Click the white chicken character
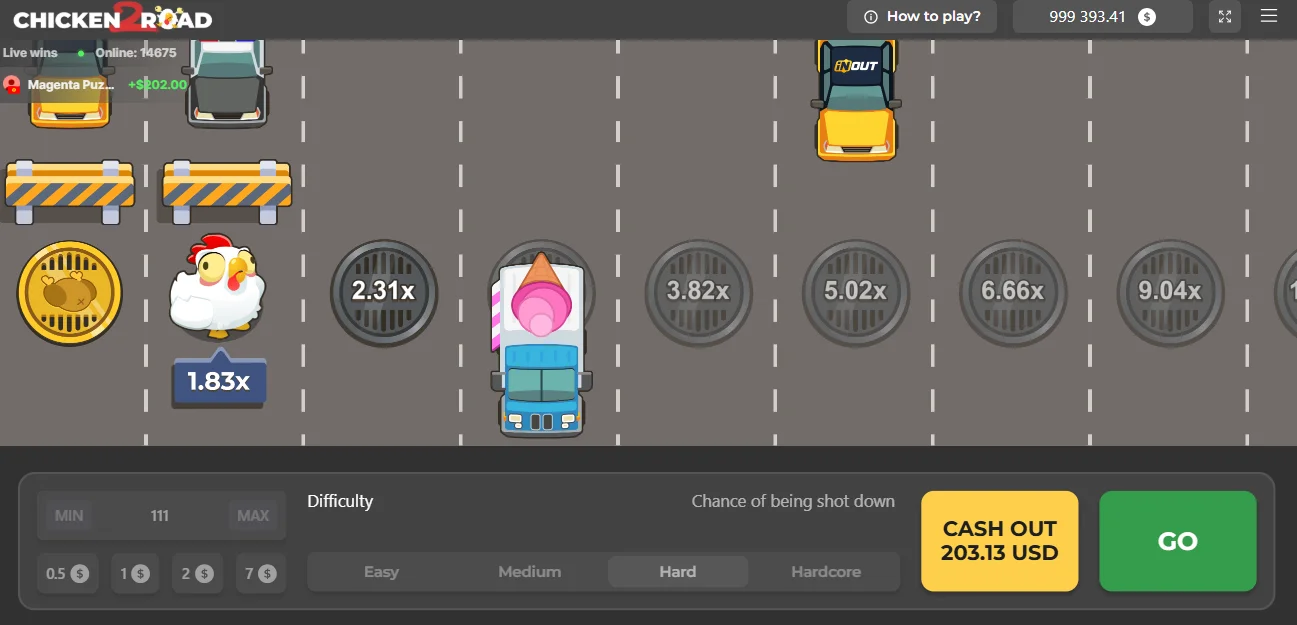Viewport: 1297px width, 625px height. [217, 285]
